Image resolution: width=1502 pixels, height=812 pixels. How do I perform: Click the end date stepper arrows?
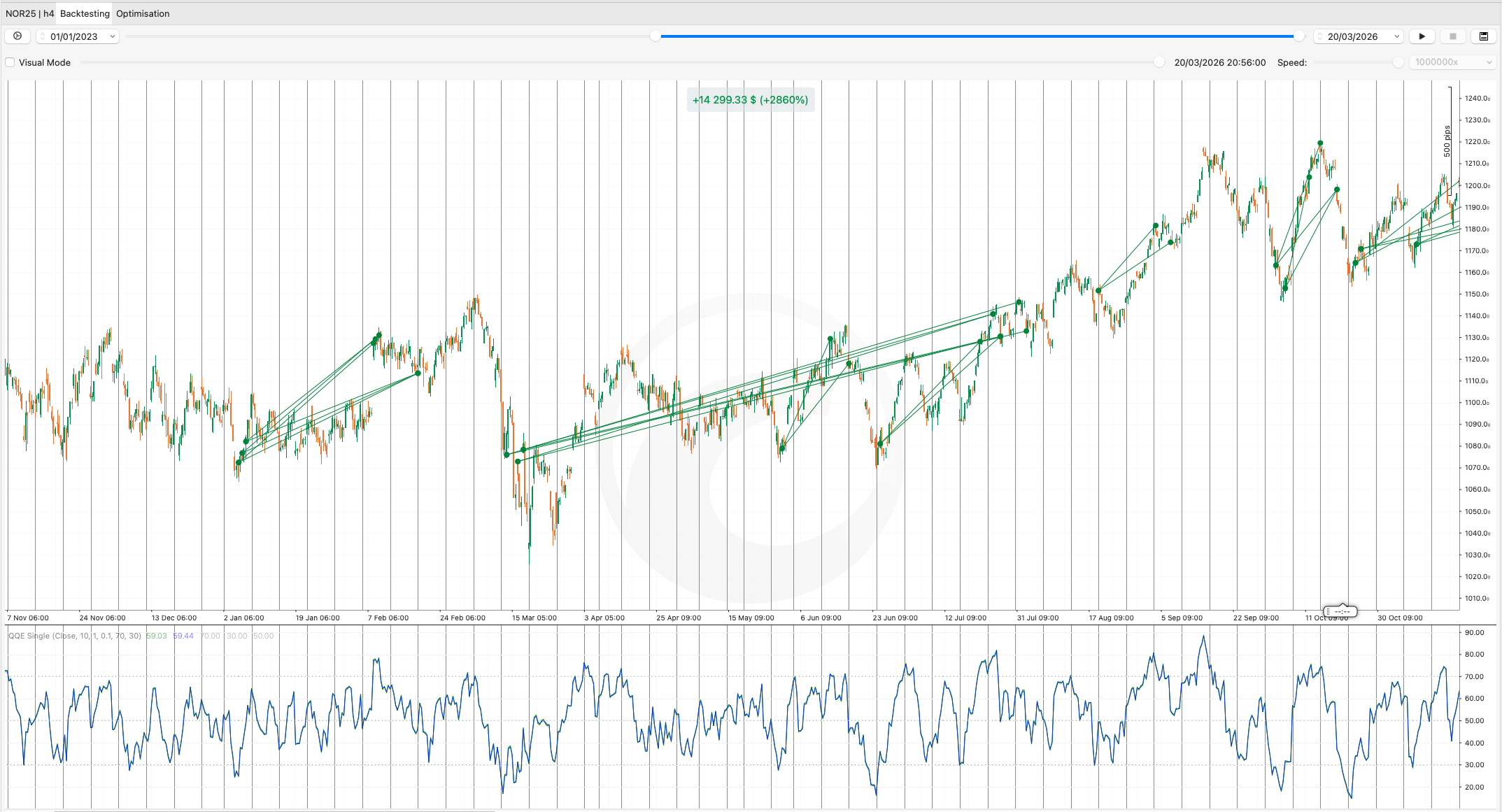tap(1320, 36)
